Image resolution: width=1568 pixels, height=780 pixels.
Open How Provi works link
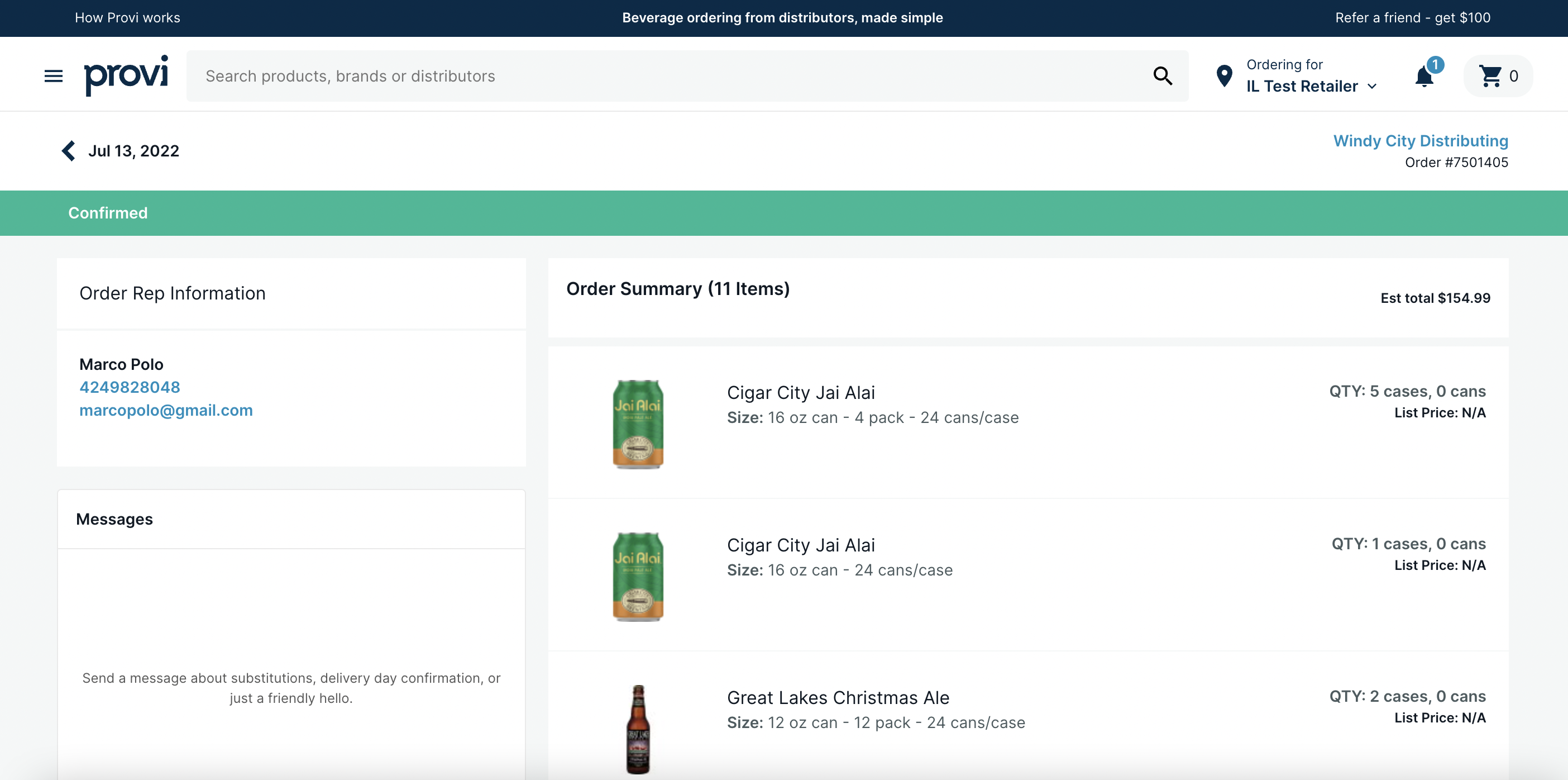[x=127, y=18]
